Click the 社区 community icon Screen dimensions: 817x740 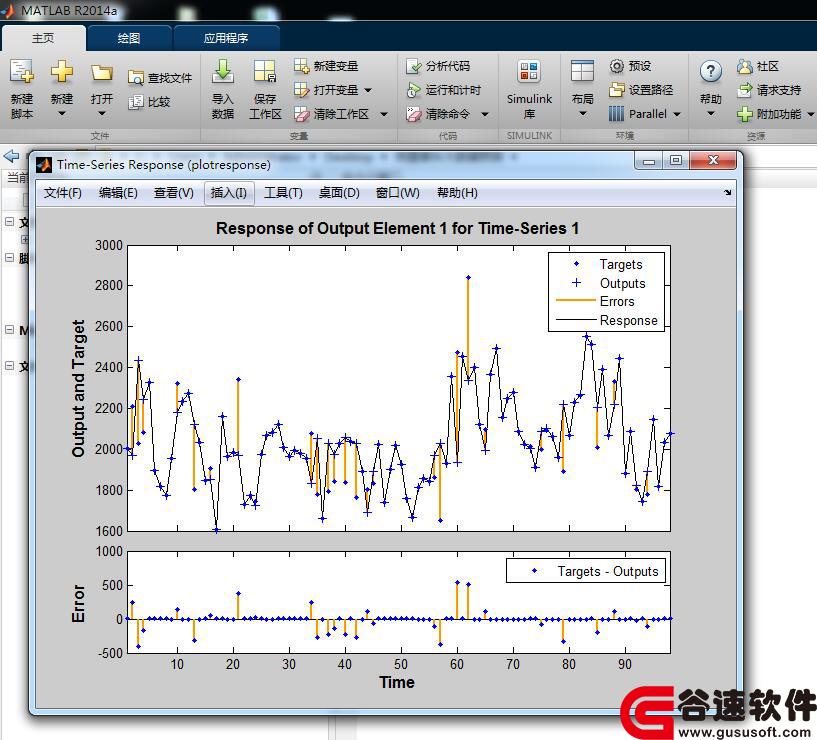pos(745,66)
